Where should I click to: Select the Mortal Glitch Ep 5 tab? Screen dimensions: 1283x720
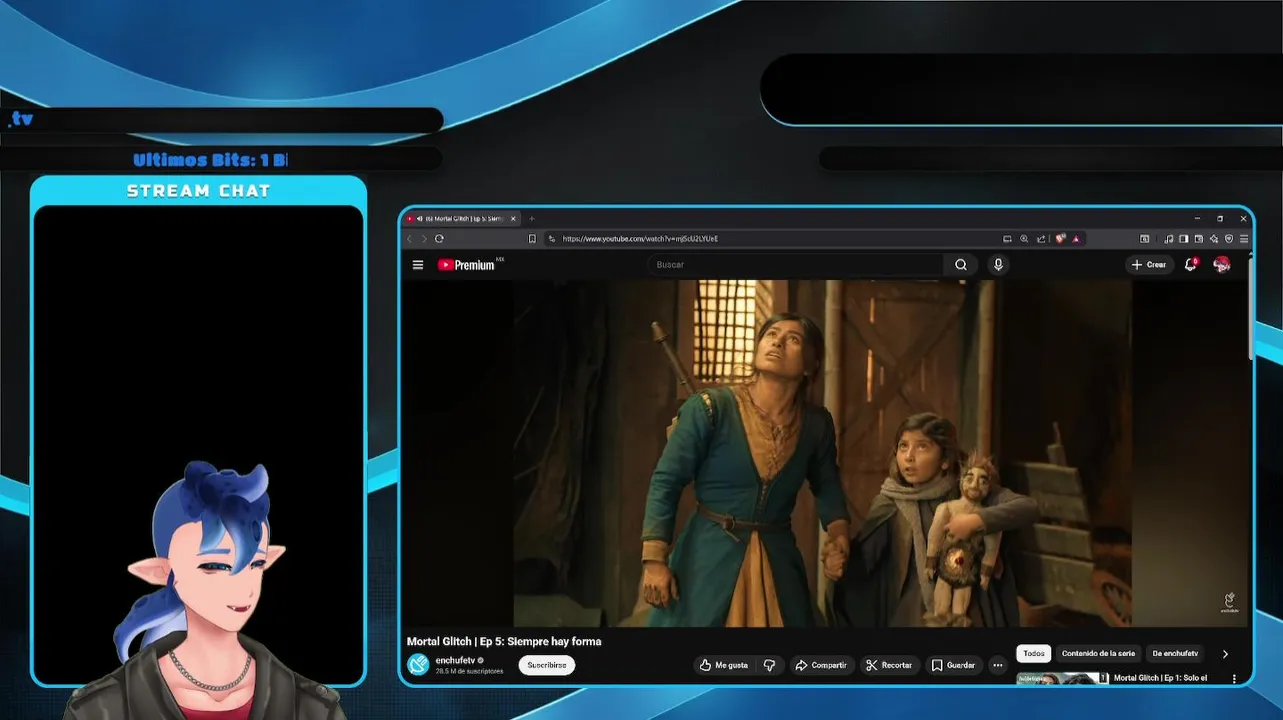462,218
